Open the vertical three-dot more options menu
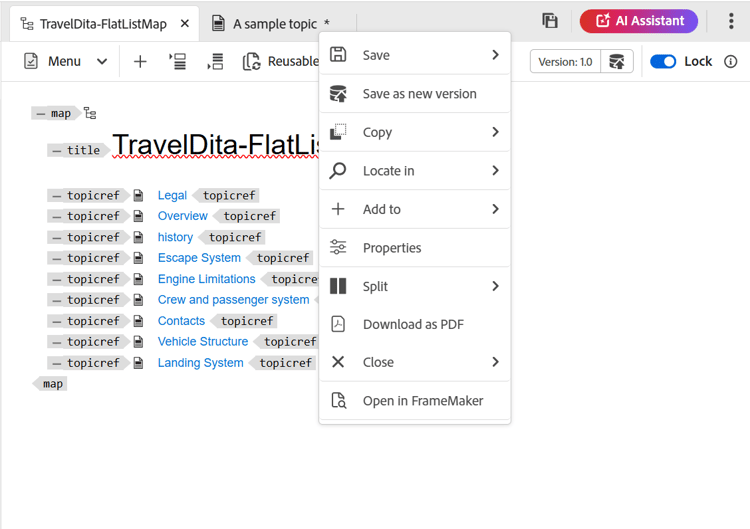The width and height of the screenshot is (750, 529). tap(731, 21)
